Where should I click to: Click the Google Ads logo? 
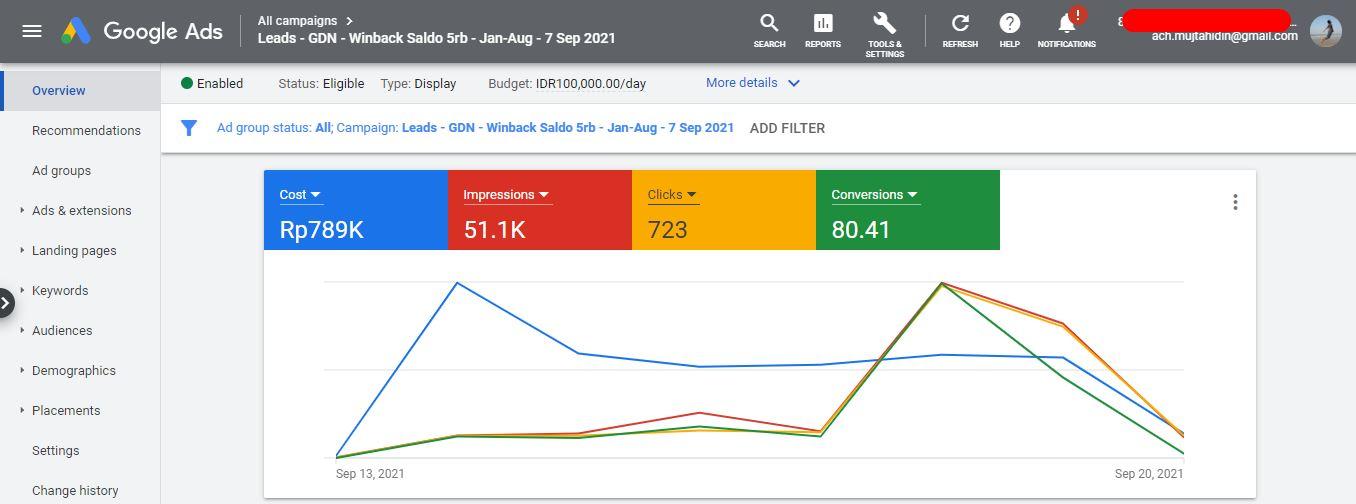tap(142, 31)
